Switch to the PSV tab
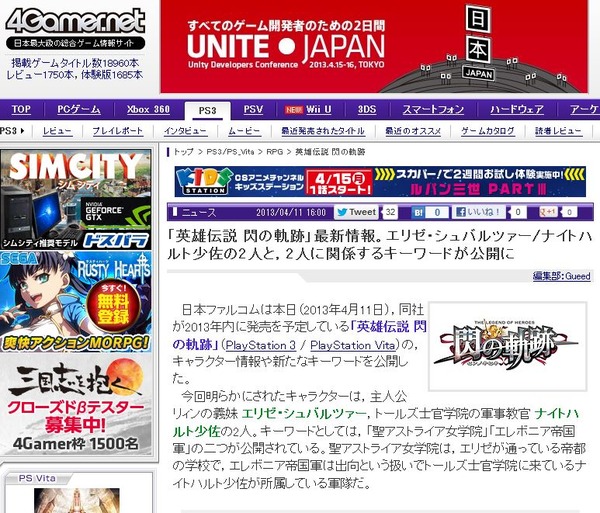 [x=253, y=109]
